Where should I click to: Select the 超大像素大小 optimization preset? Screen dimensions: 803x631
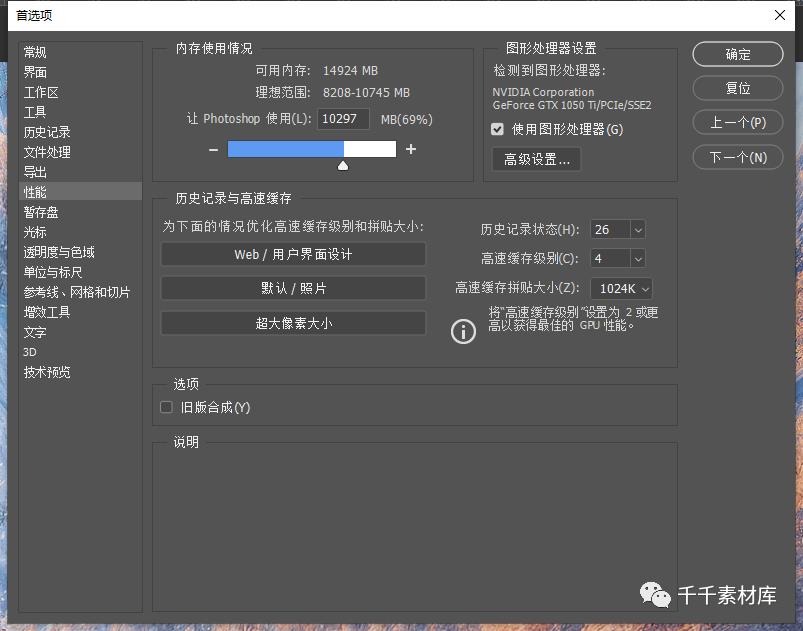[292, 323]
